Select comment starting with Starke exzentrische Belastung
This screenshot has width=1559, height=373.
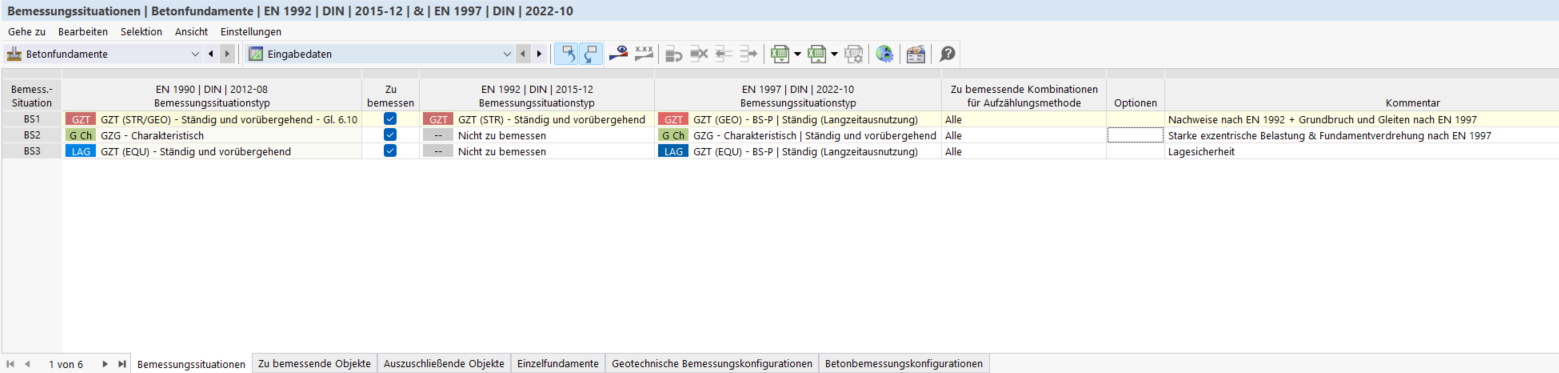click(1361, 135)
